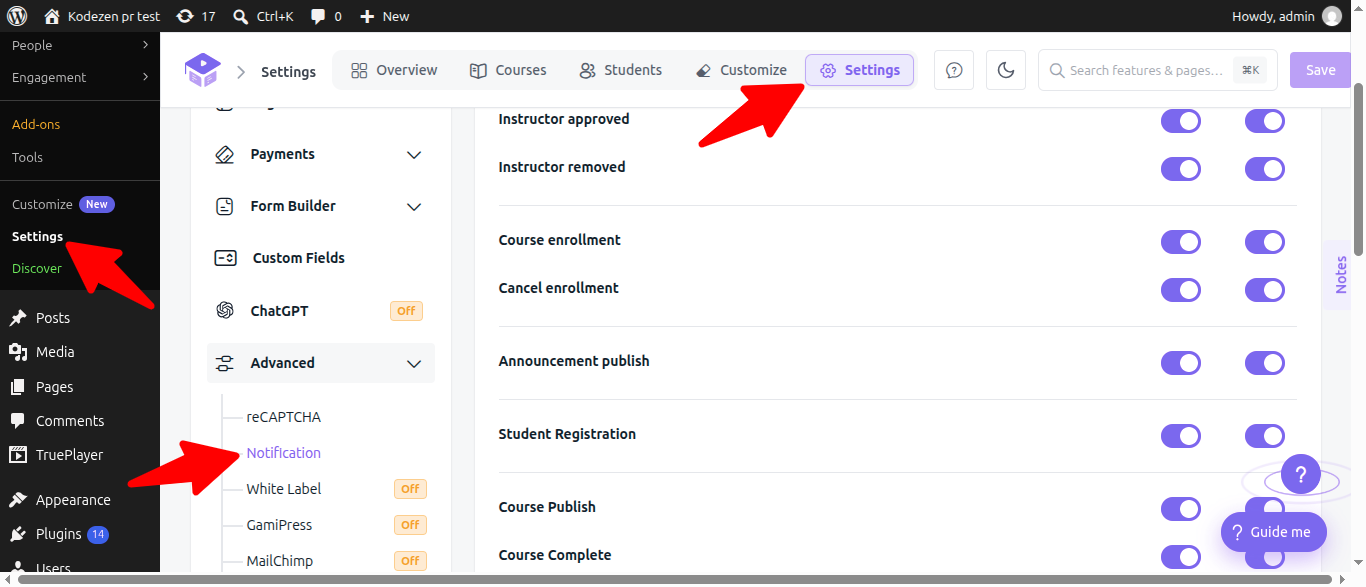Image resolution: width=1366 pixels, height=587 pixels.
Task: Toggle first switch for Course Publish
Action: [x=1181, y=509]
